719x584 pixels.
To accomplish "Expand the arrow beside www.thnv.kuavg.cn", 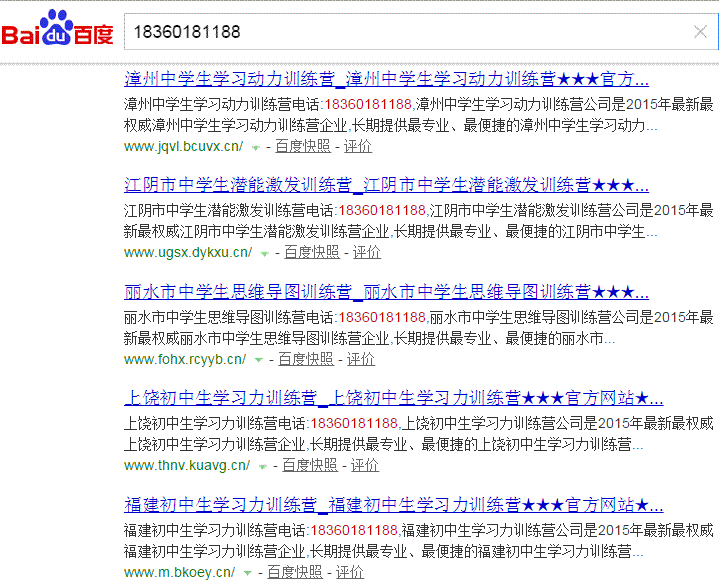I will (262, 467).
